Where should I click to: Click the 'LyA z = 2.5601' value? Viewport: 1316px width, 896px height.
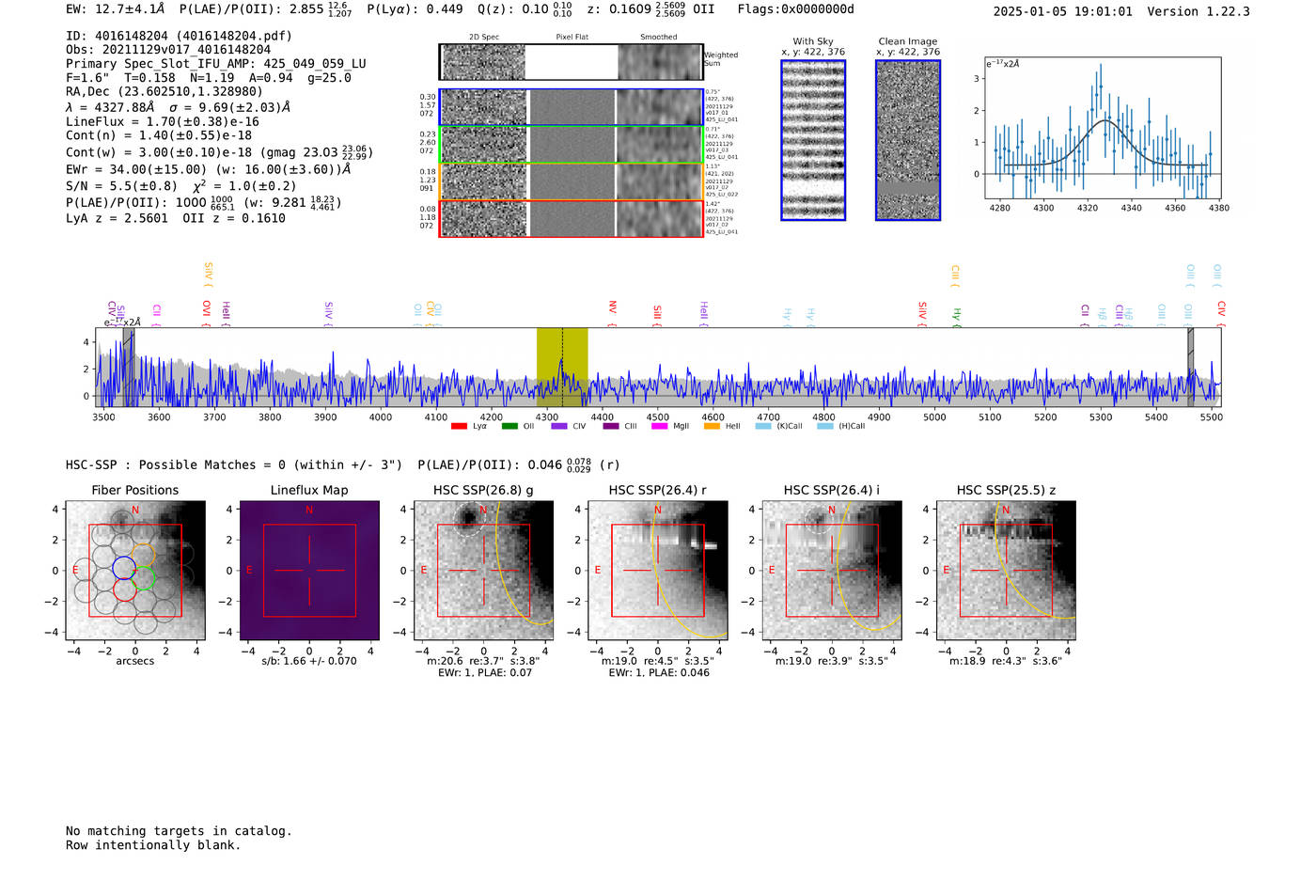point(117,218)
